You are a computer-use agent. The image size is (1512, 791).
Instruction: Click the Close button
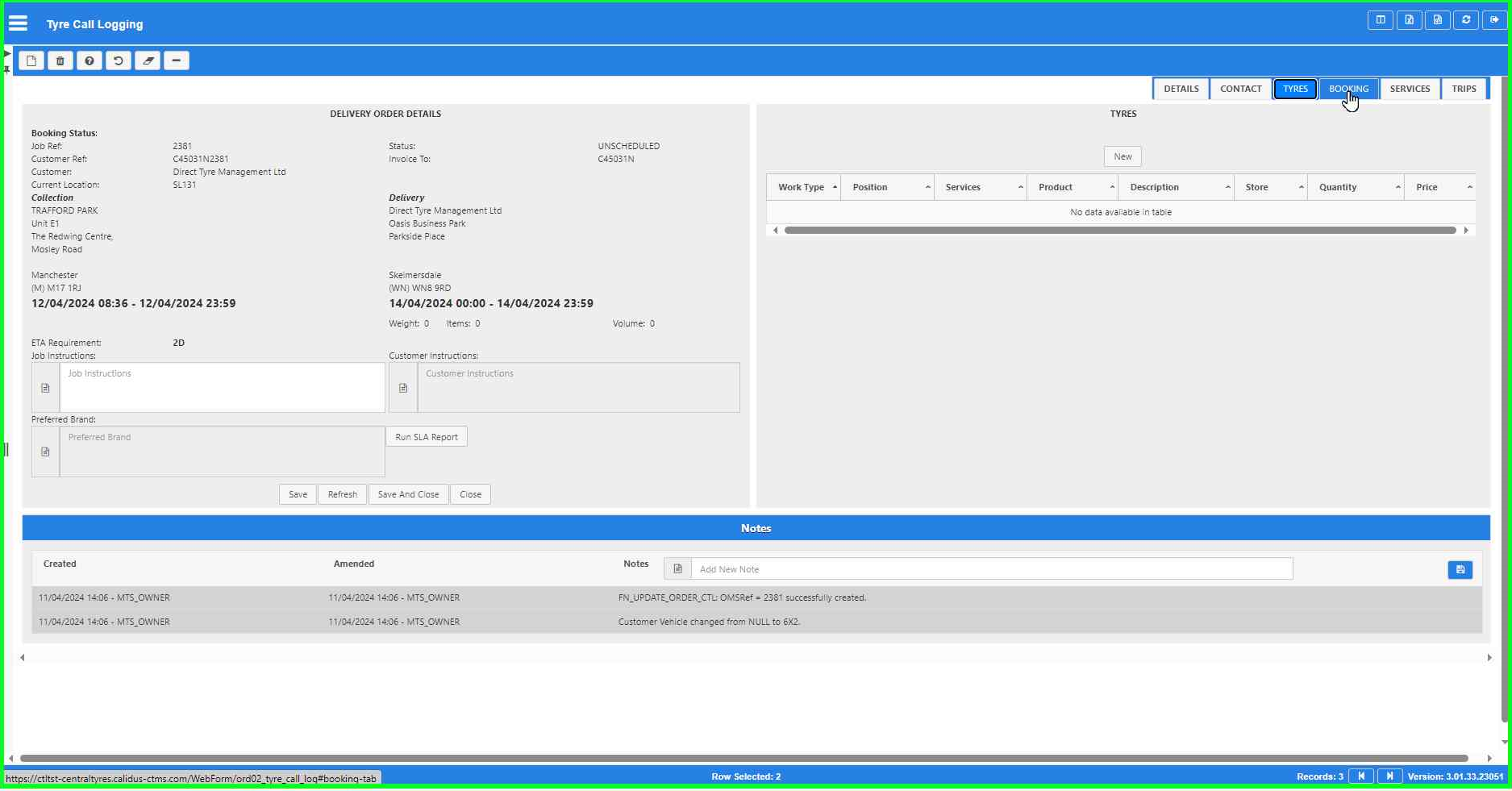[470, 494]
